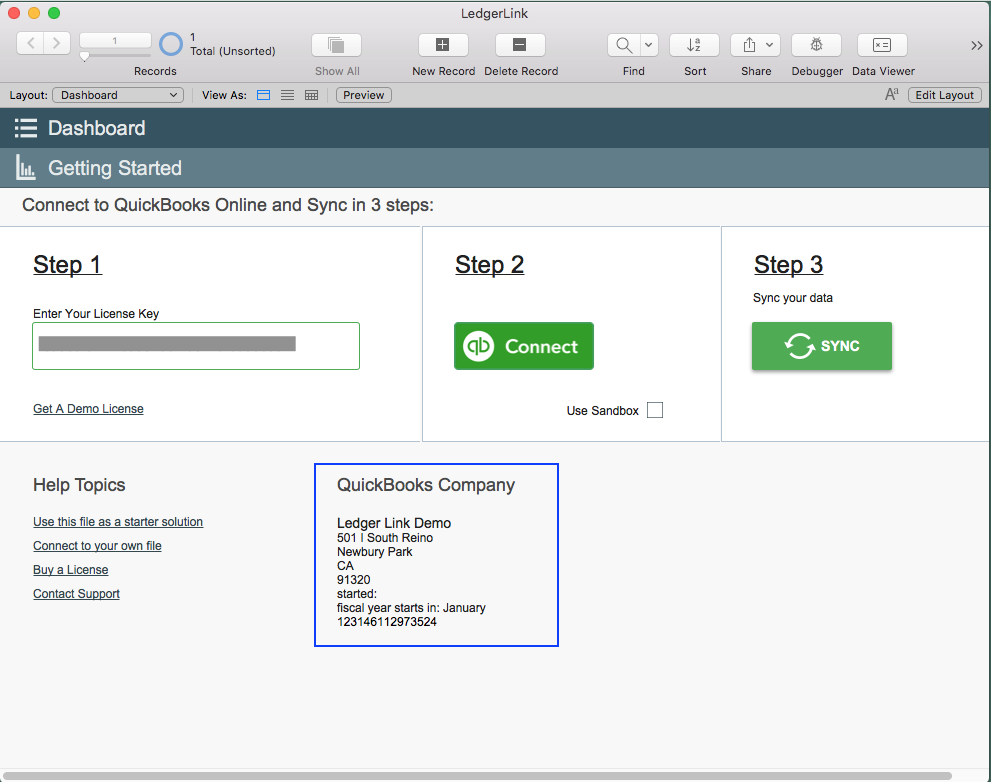Click the '501 I South Reino' address line
991x782 pixels.
click(x=385, y=538)
